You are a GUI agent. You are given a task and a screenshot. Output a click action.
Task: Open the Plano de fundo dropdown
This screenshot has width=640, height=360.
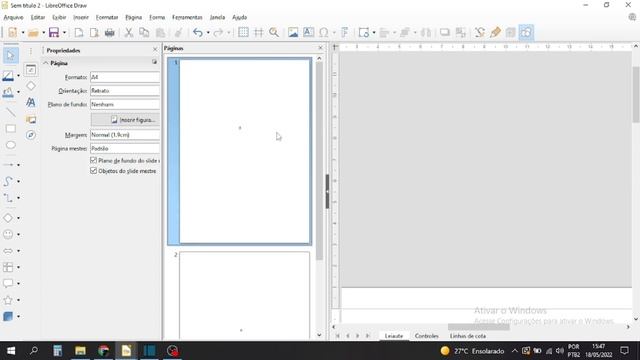[125, 104]
